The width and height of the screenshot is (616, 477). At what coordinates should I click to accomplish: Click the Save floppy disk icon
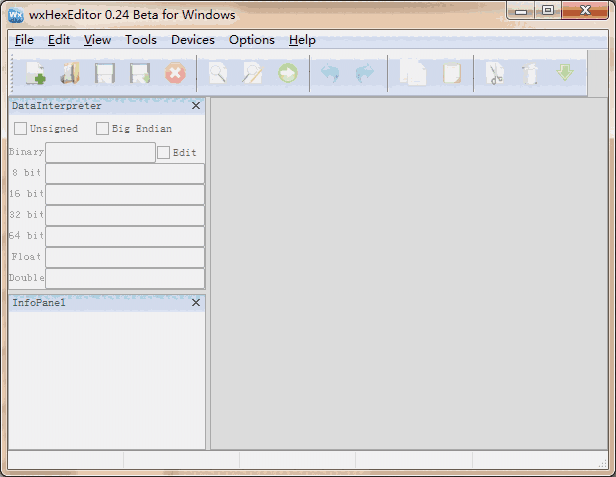click(x=105, y=73)
